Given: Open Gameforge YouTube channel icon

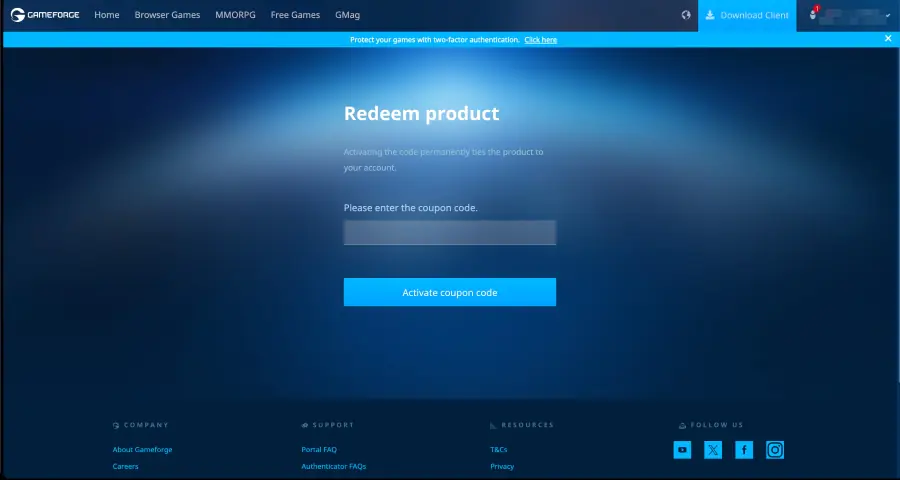Looking at the screenshot, I should point(682,450).
